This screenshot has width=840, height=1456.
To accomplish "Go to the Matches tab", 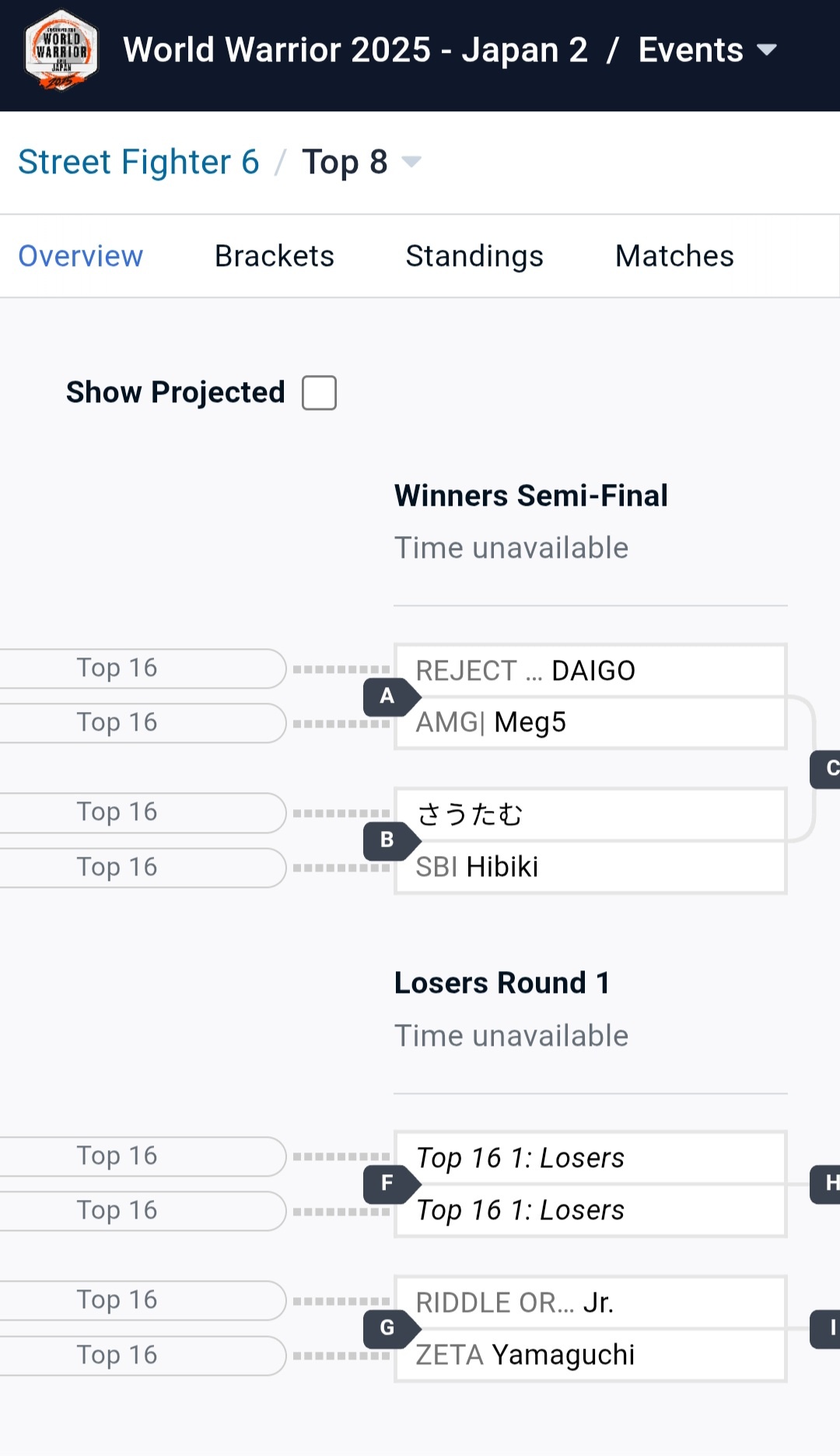I will [x=674, y=256].
